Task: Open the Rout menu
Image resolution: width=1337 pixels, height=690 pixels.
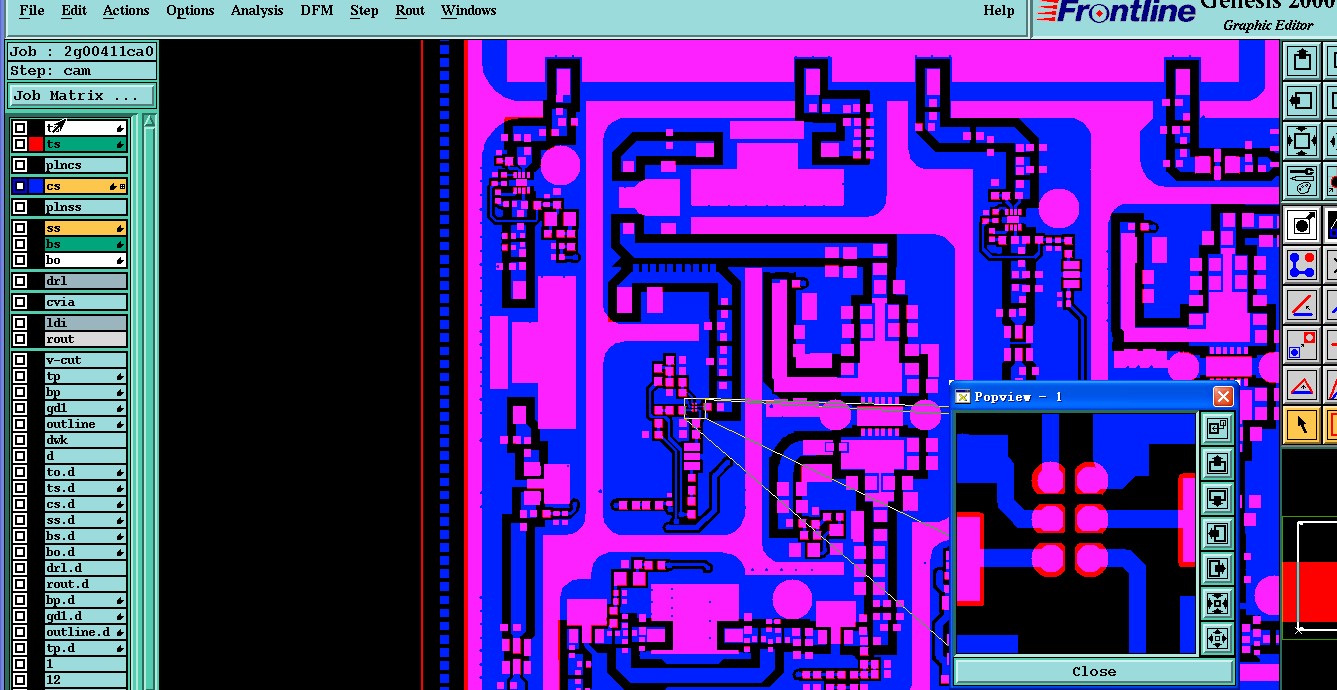Action: click(x=410, y=11)
